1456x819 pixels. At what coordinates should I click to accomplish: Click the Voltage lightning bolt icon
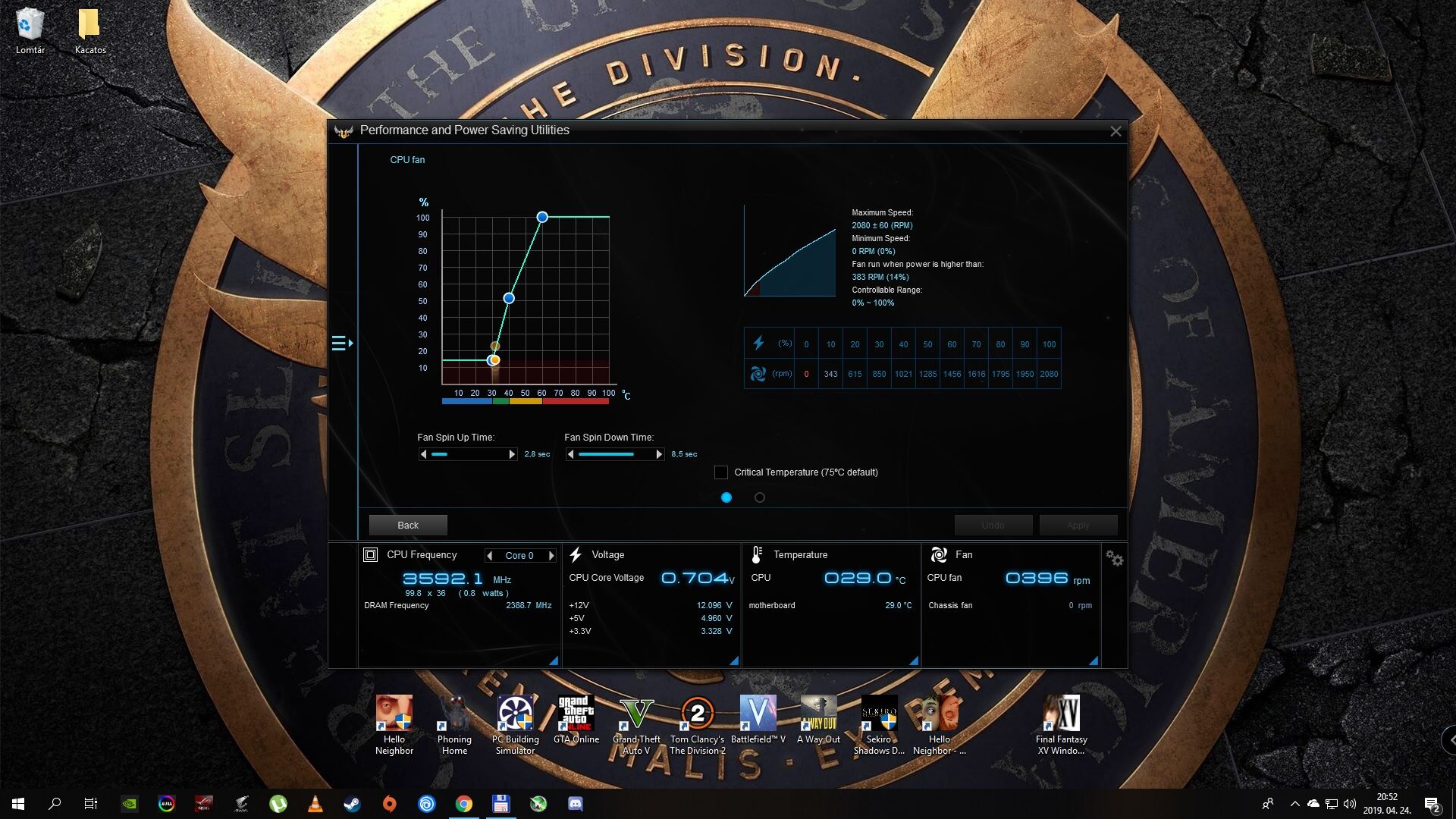576,555
